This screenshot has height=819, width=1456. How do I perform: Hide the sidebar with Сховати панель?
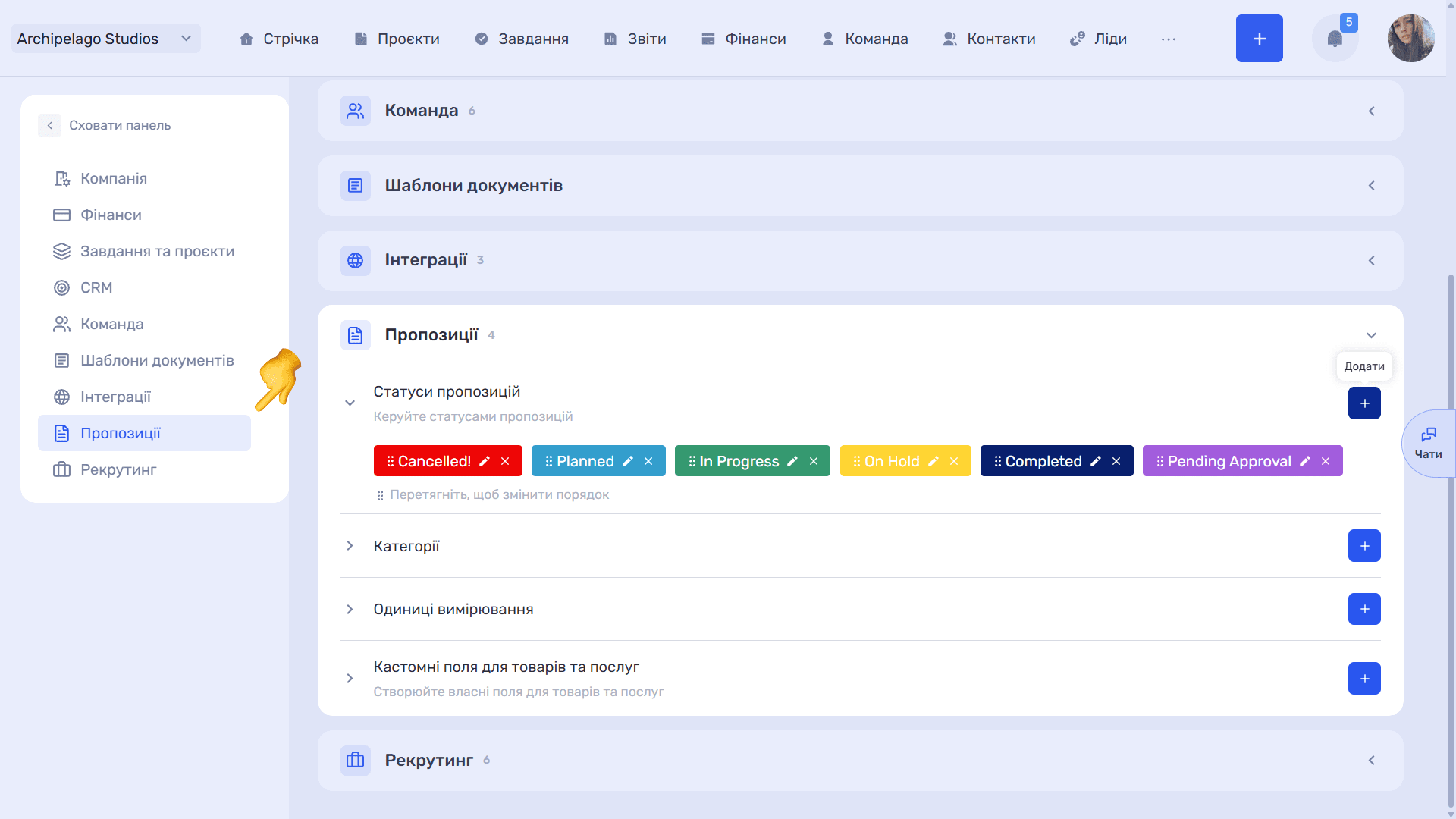click(x=105, y=125)
